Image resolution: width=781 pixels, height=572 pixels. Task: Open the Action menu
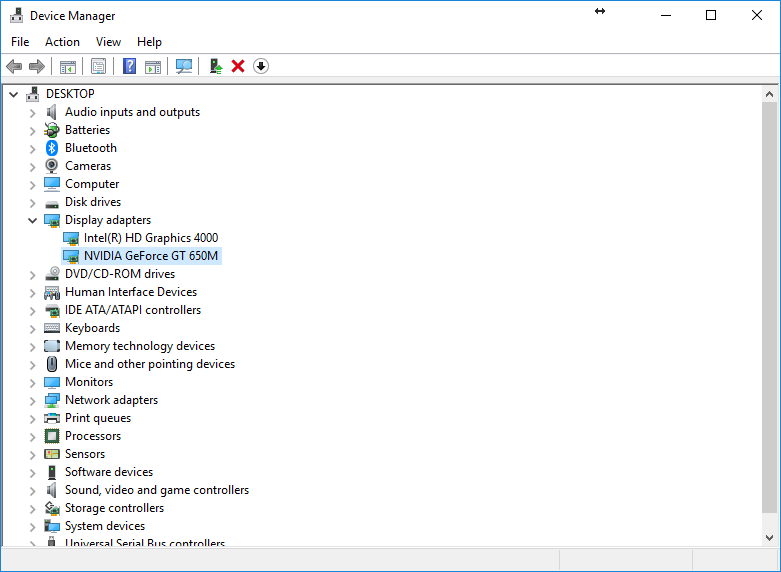tap(62, 42)
